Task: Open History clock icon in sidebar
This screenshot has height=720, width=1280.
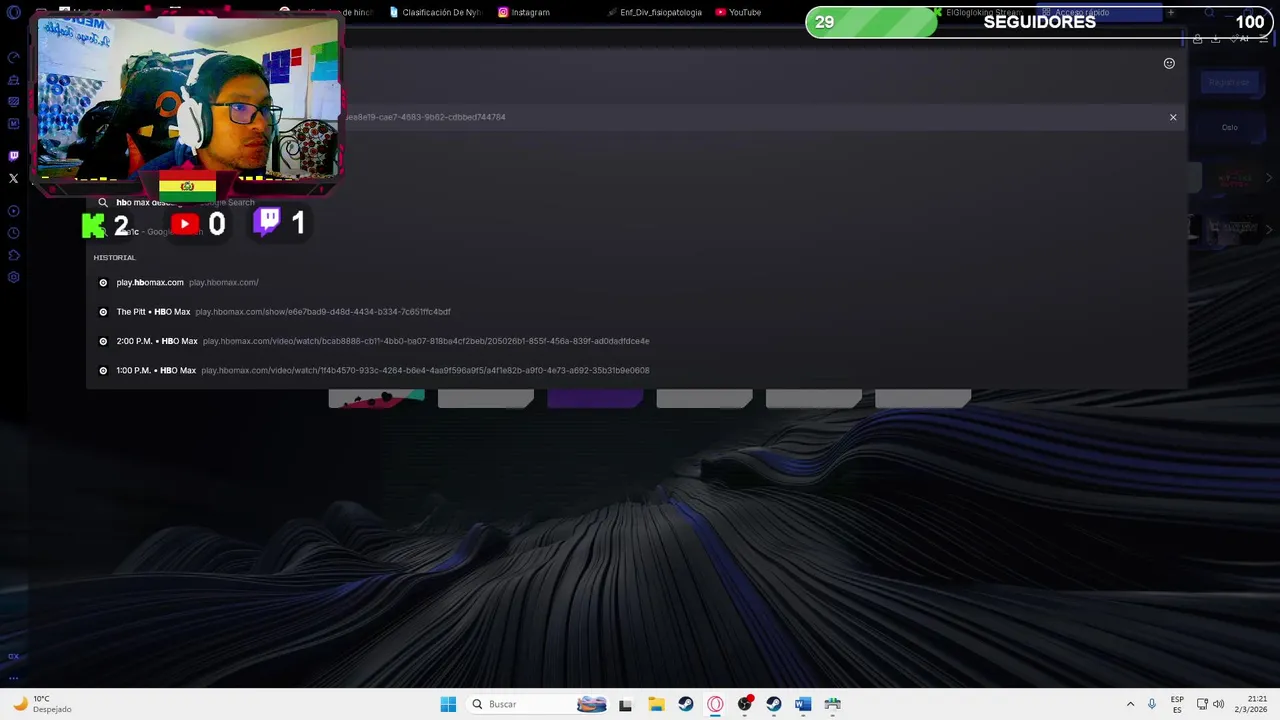Action: pyautogui.click(x=13, y=233)
